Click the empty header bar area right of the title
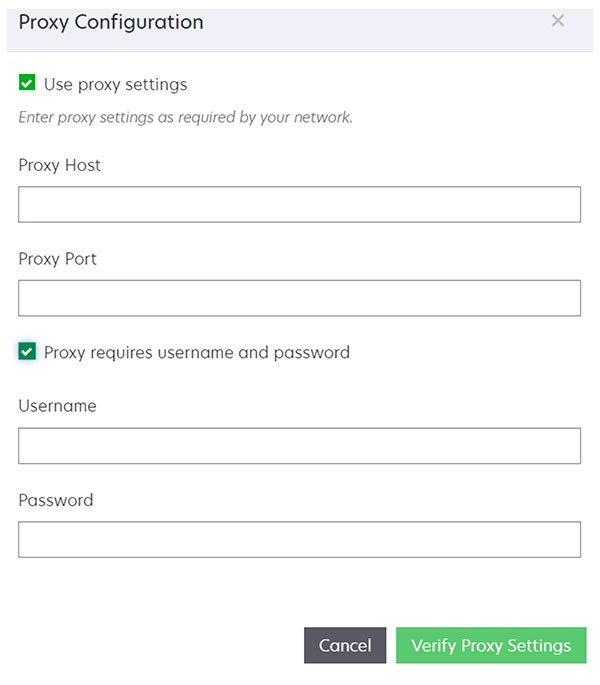The width and height of the screenshot is (600, 685). (x=380, y=22)
